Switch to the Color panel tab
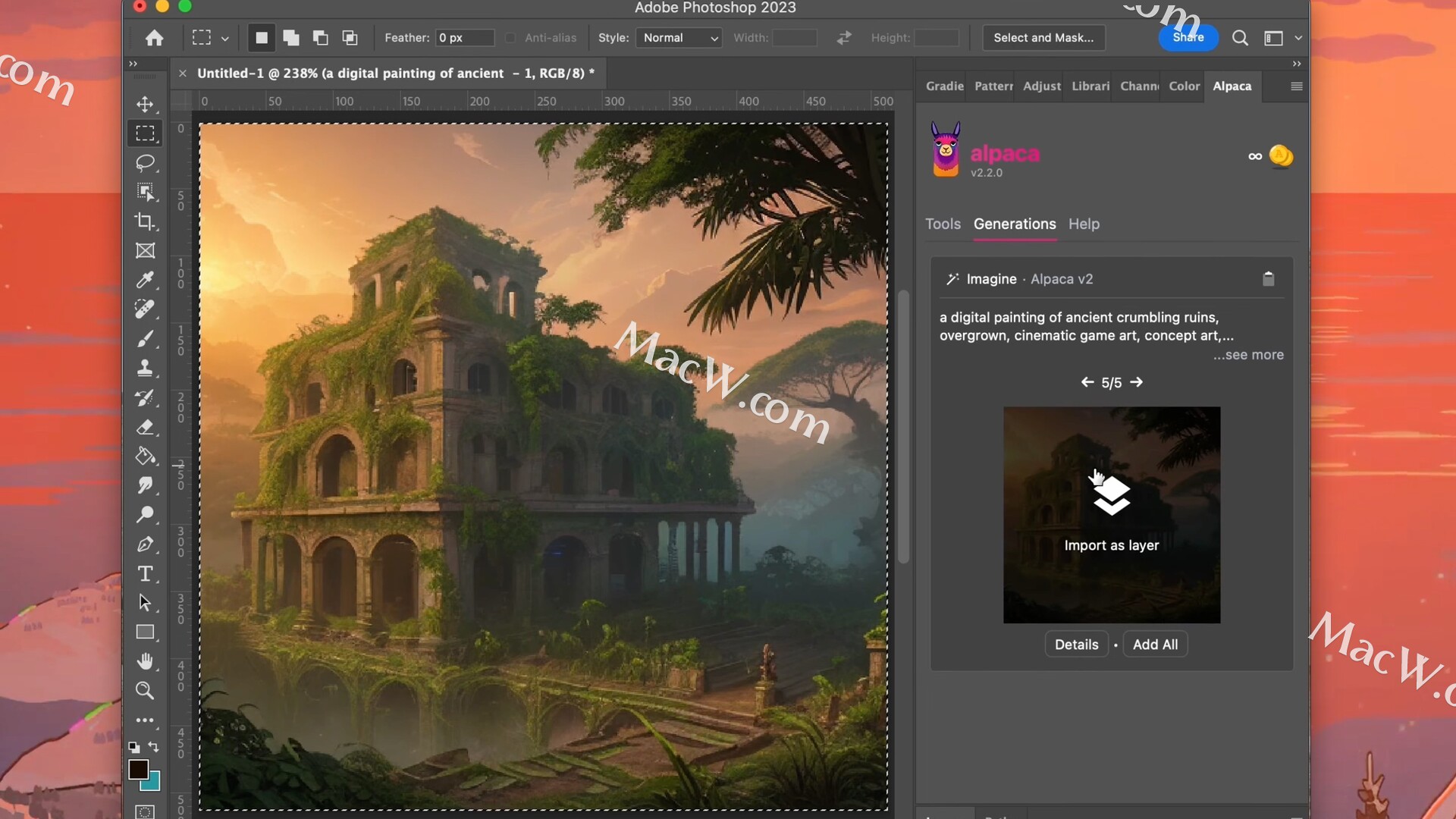1456x819 pixels. coord(1184,86)
